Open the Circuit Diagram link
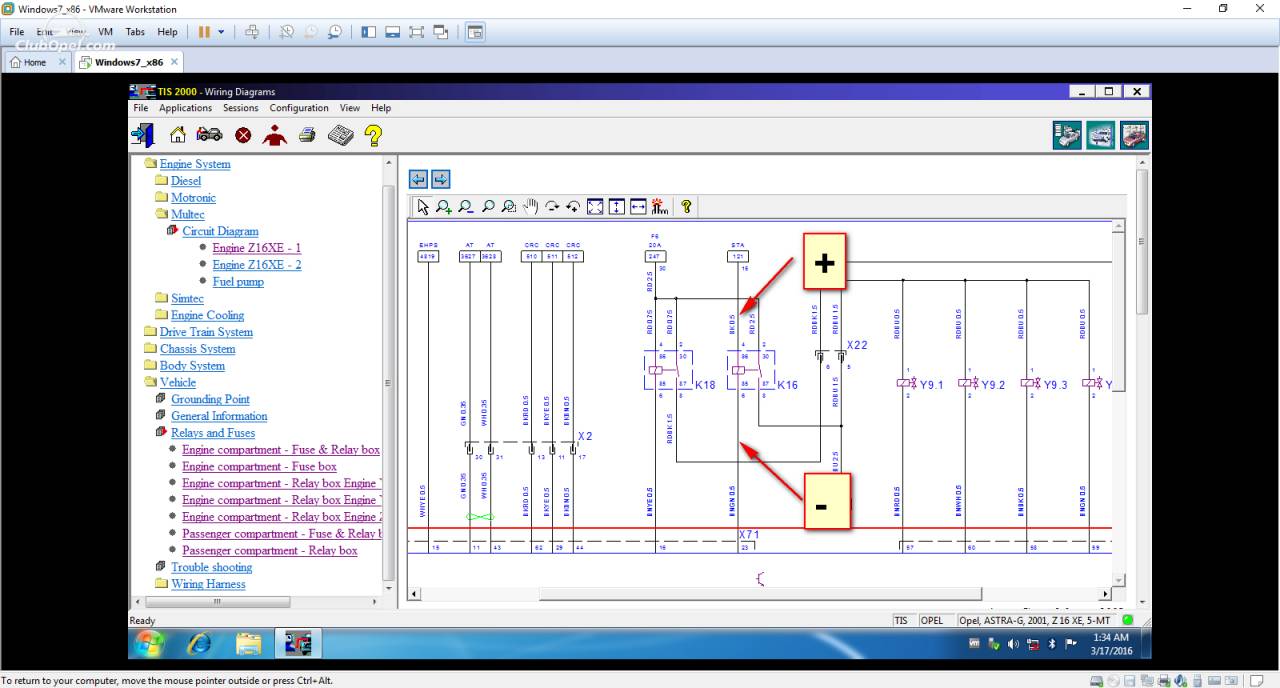The width and height of the screenshot is (1280, 688). click(x=220, y=231)
